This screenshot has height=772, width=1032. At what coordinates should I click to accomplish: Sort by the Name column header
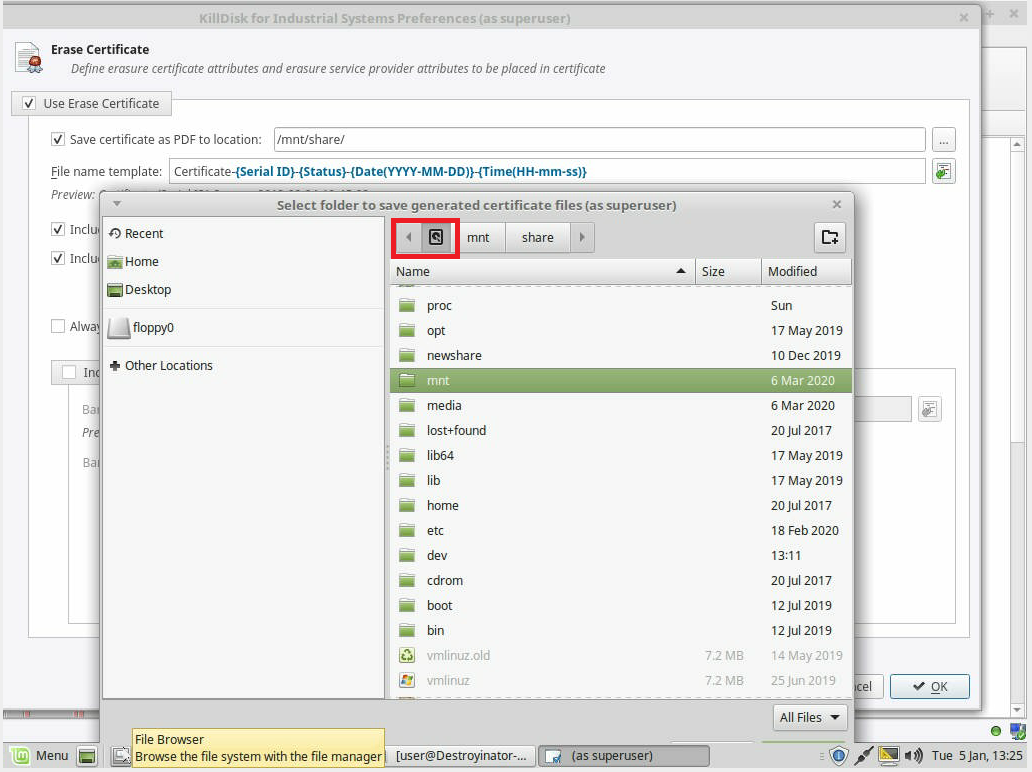point(542,271)
